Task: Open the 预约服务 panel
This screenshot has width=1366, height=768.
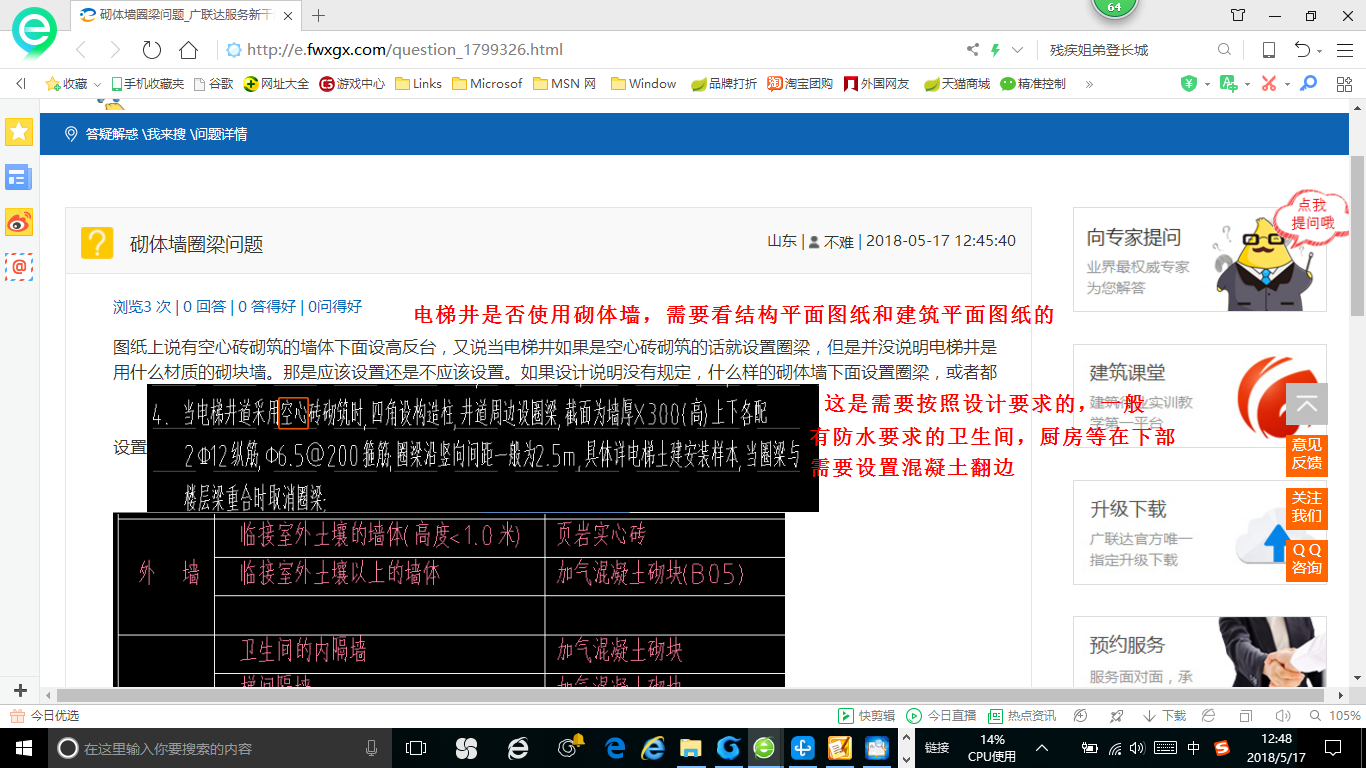Action: pos(1200,652)
